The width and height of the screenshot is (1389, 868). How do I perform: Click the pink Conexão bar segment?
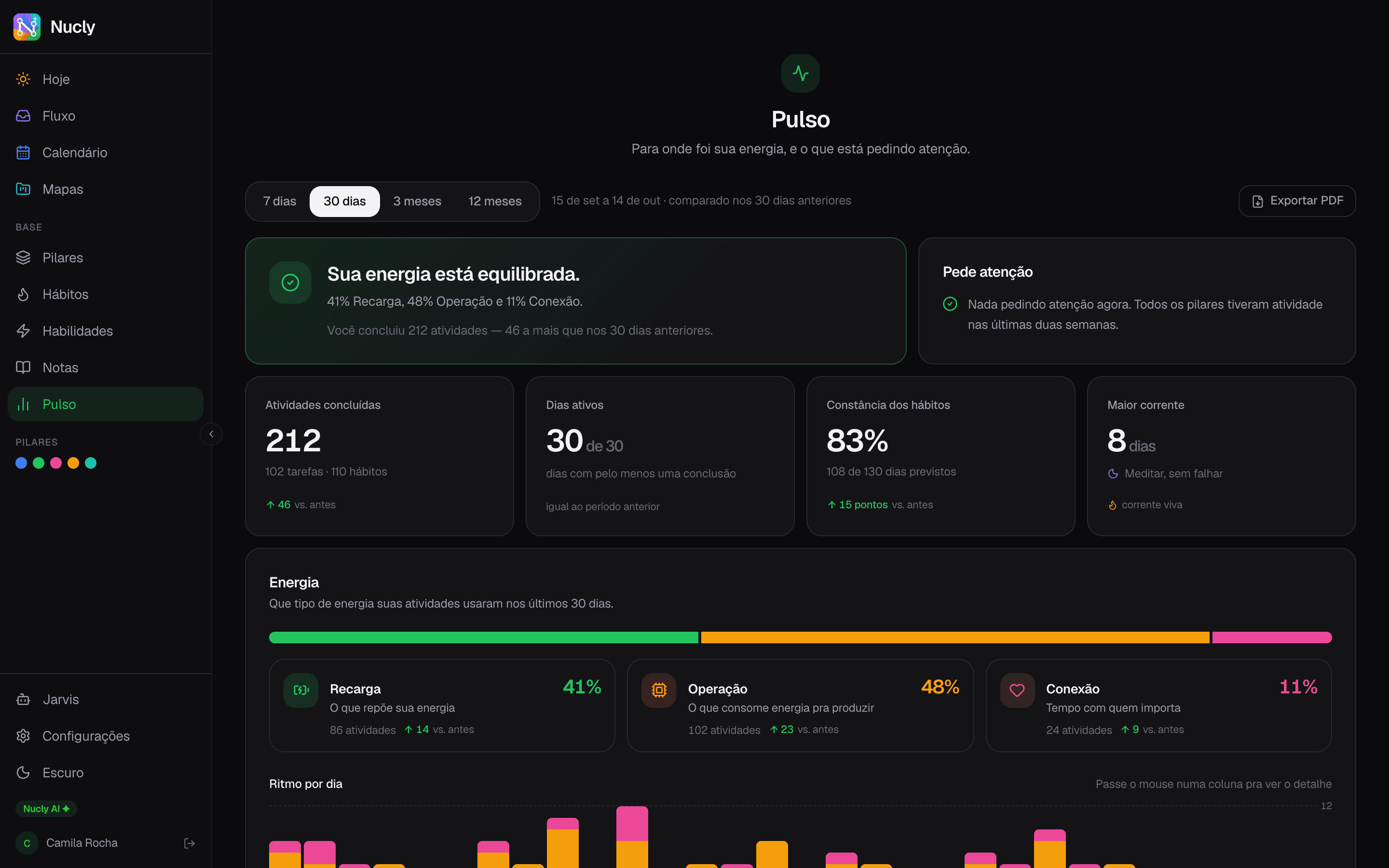[x=1272, y=637]
